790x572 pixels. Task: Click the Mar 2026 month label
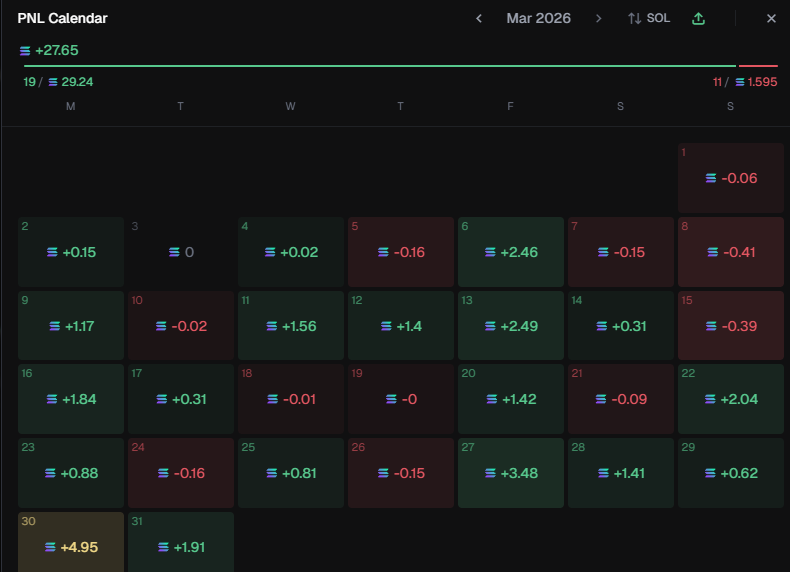[538, 19]
